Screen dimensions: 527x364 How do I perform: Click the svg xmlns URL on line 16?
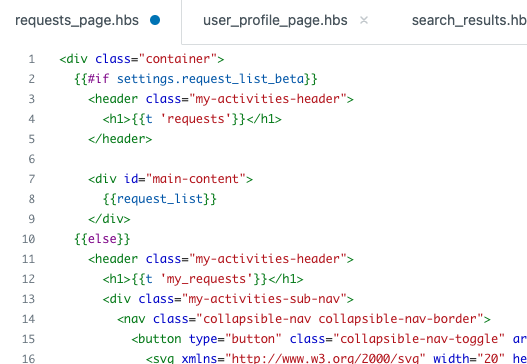coord(325,358)
